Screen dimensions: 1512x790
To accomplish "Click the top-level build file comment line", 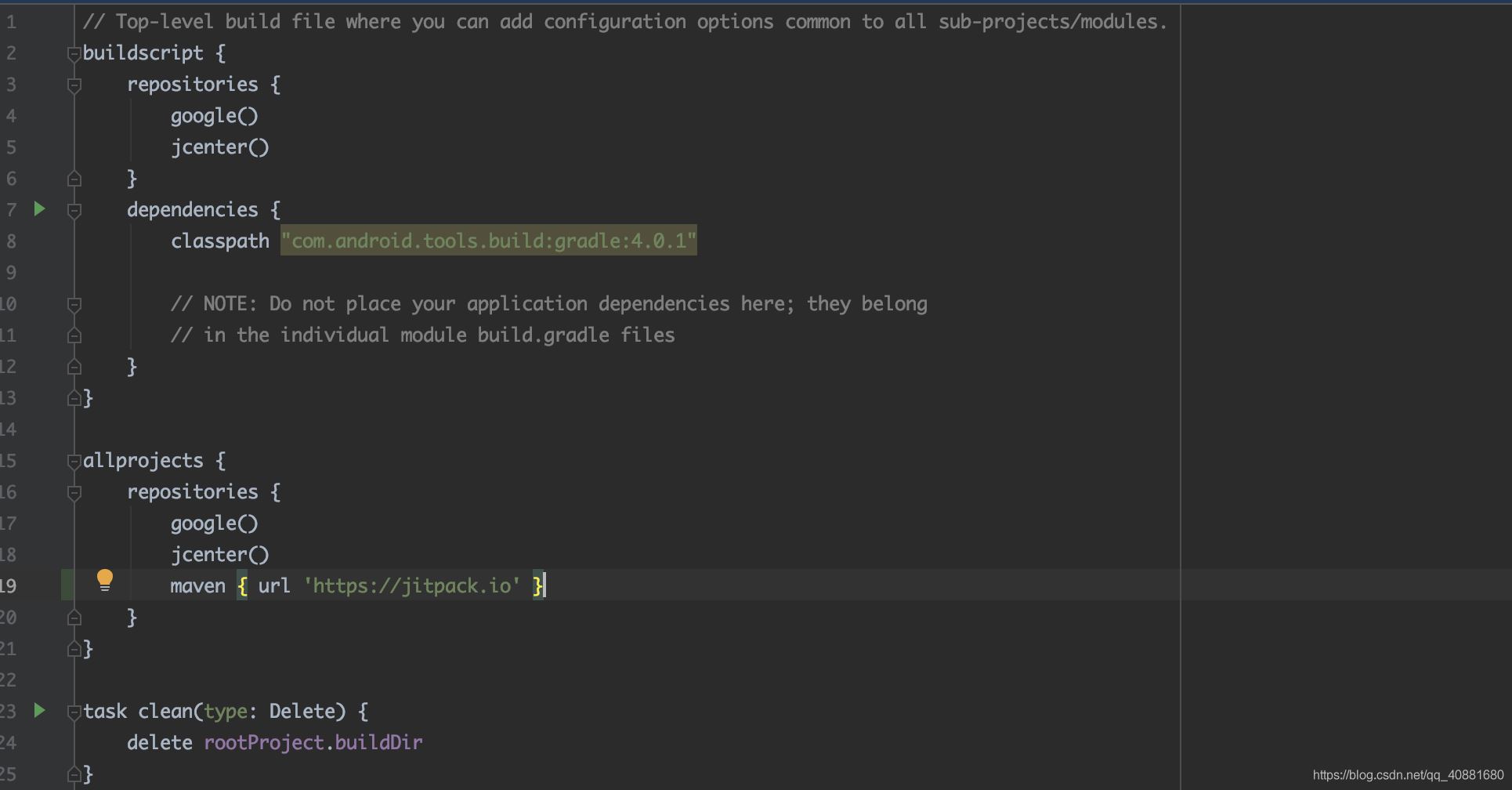I will tap(624, 21).
